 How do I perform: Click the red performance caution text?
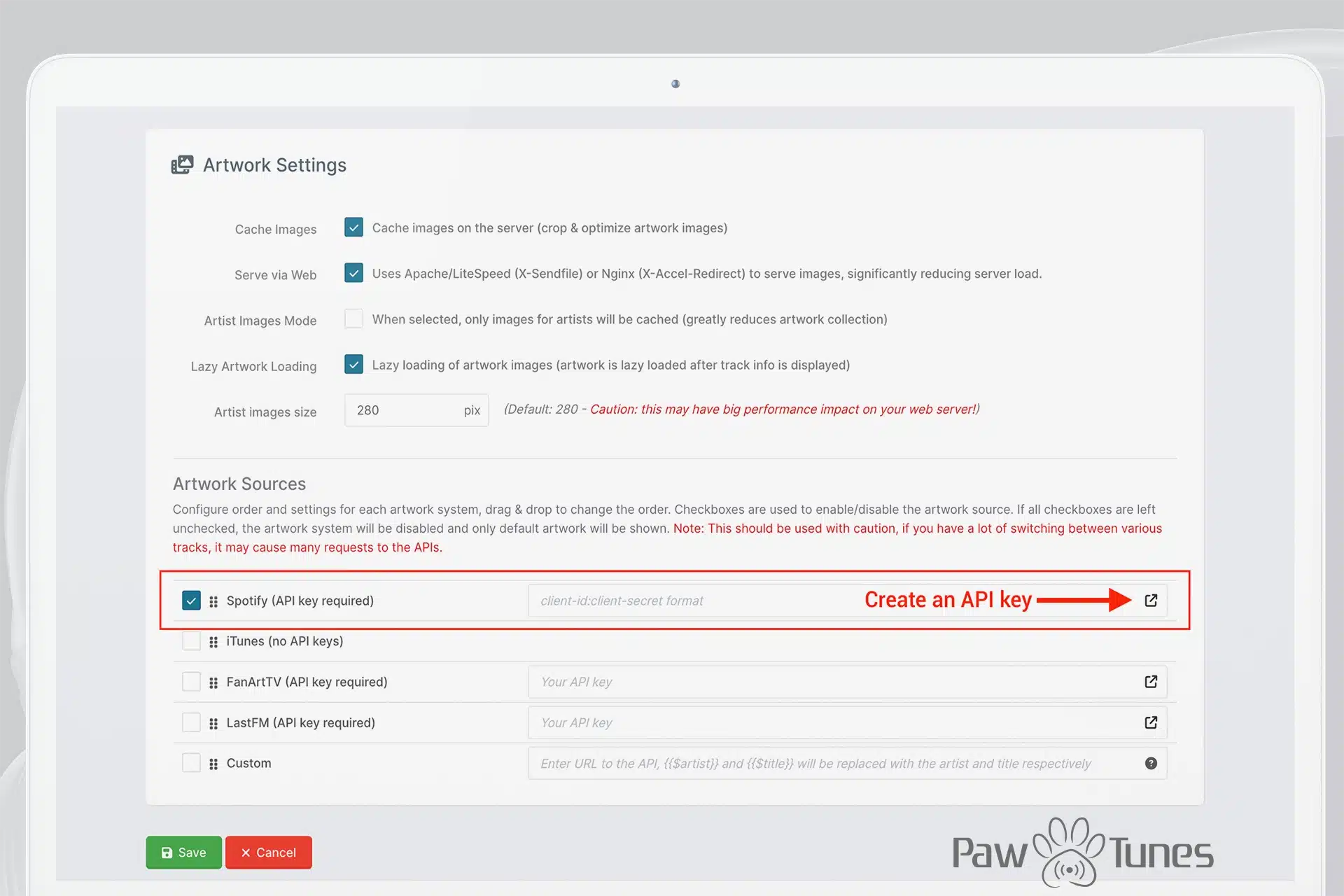pos(784,409)
